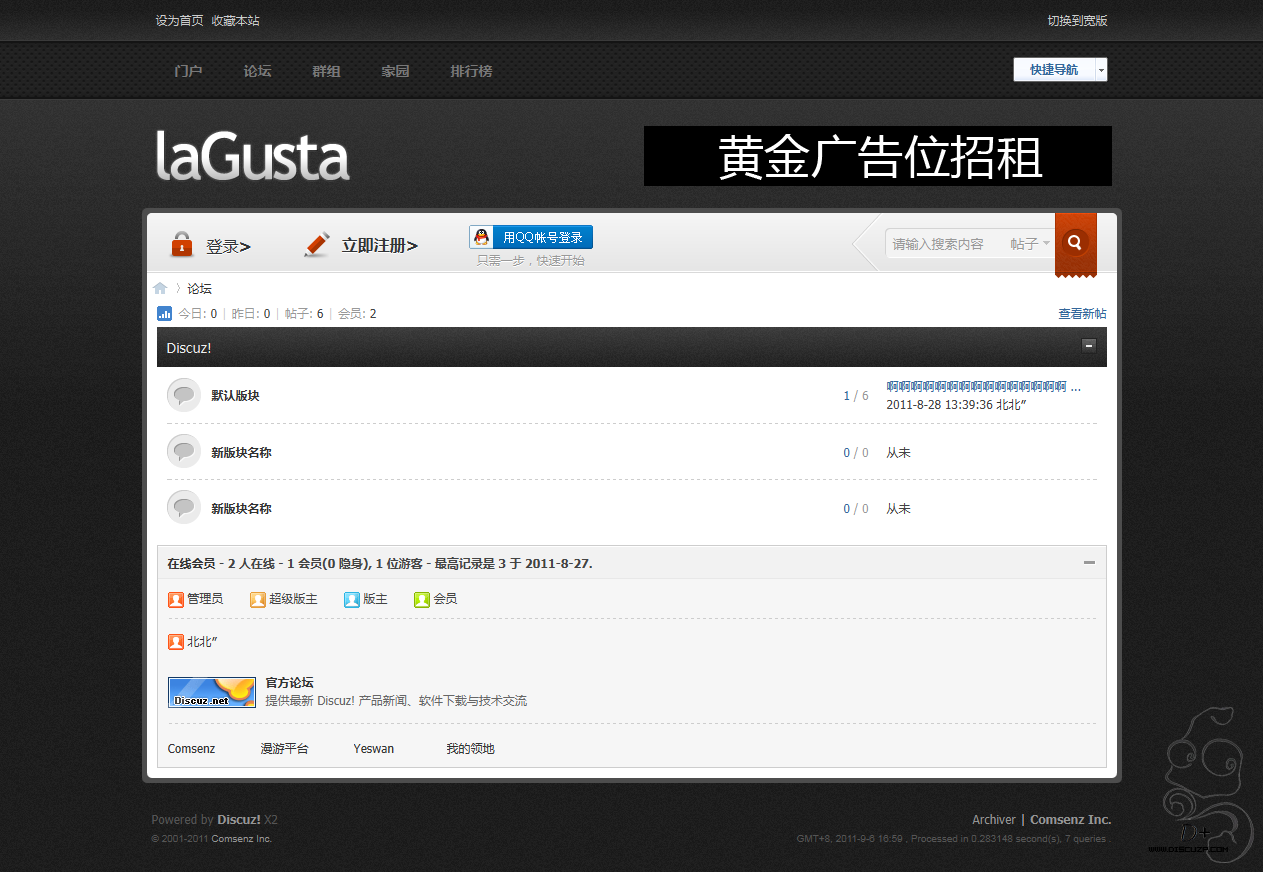The height and width of the screenshot is (872, 1263).
Task: Open the 论坛 nav tab
Action: [257, 71]
